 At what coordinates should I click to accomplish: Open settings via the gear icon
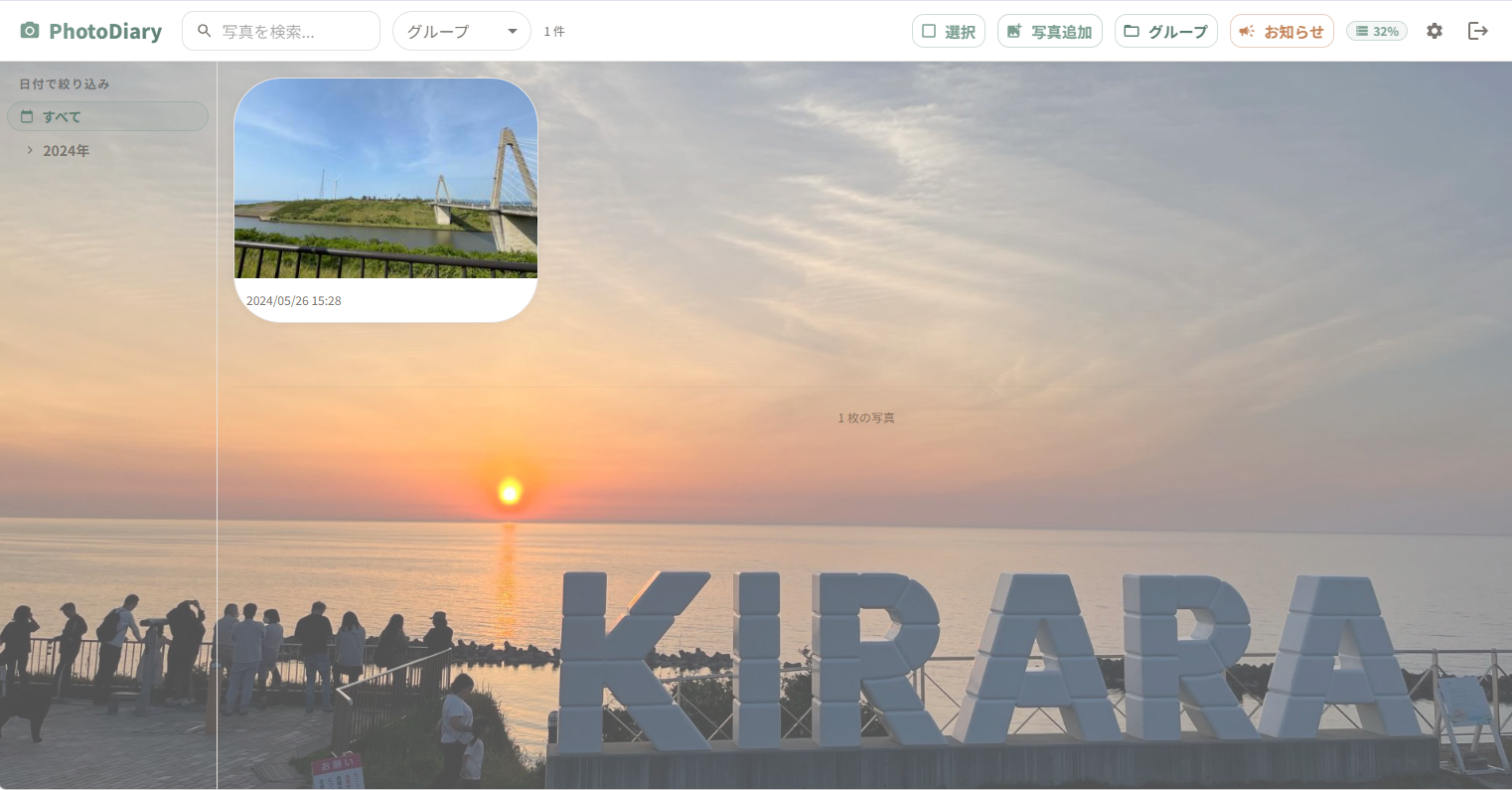[1435, 31]
